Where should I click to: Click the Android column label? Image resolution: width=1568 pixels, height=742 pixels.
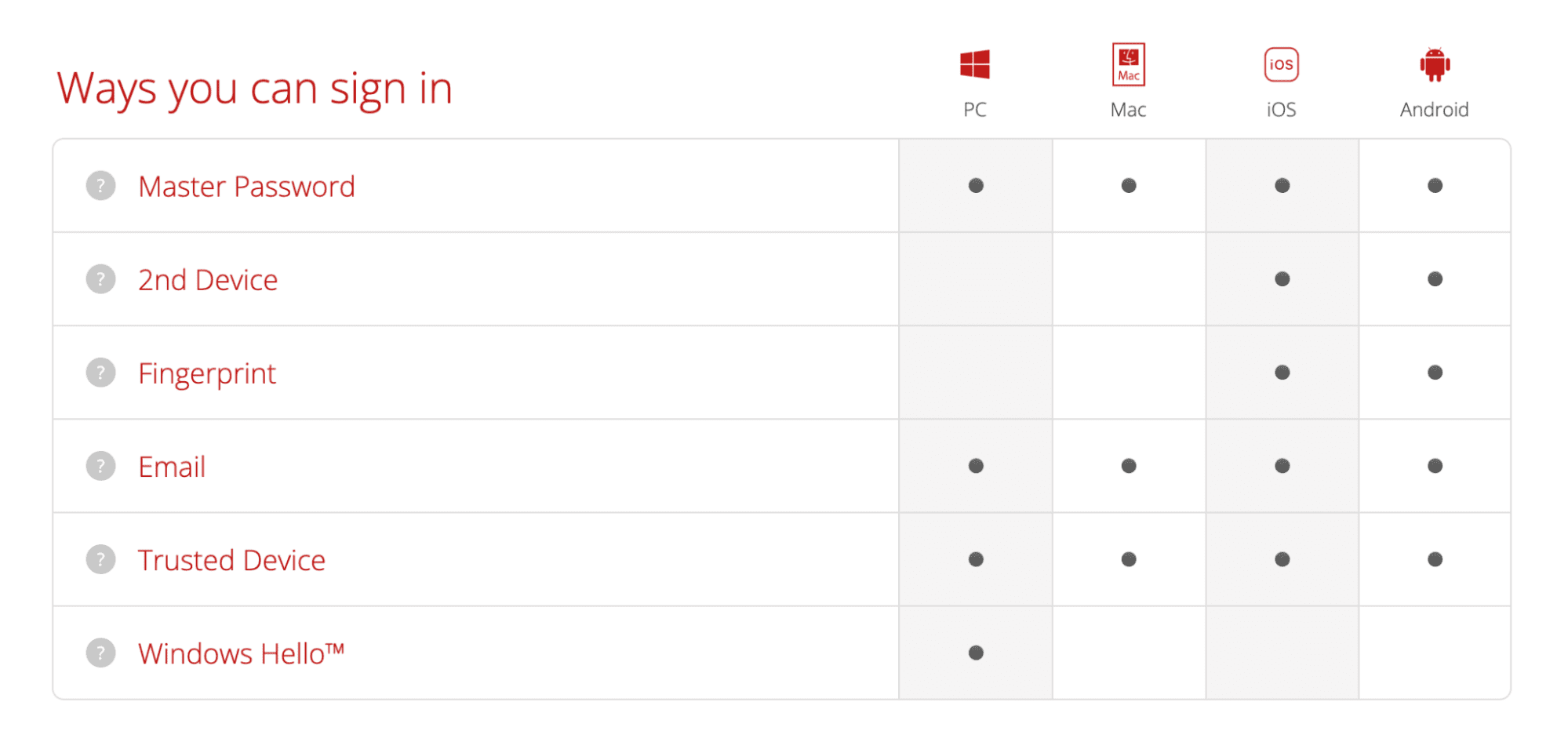(1435, 110)
